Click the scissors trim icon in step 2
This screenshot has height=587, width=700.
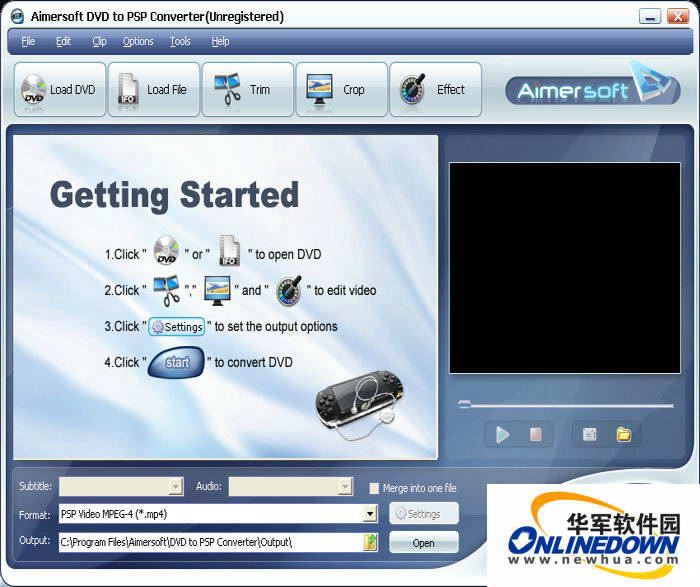[167, 291]
